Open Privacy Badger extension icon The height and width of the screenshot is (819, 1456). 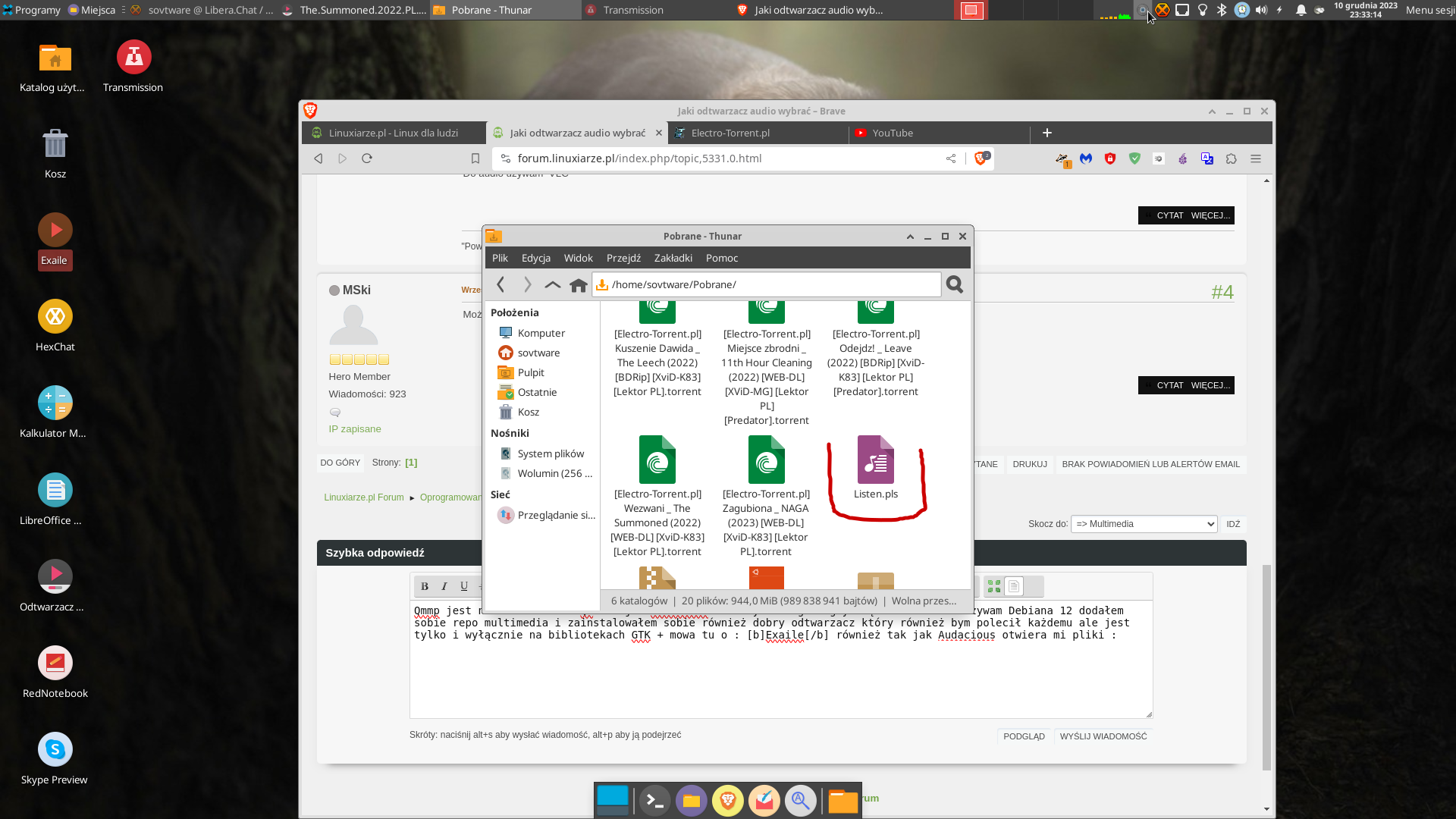(1062, 158)
